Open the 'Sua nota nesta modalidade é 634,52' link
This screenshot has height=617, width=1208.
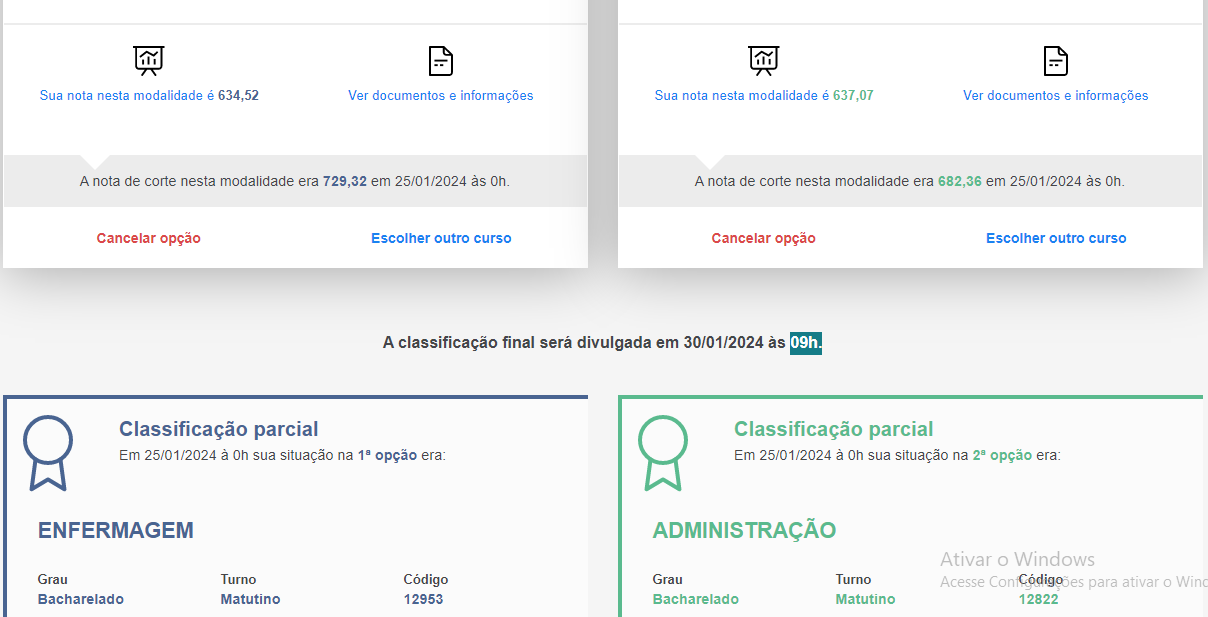click(149, 96)
